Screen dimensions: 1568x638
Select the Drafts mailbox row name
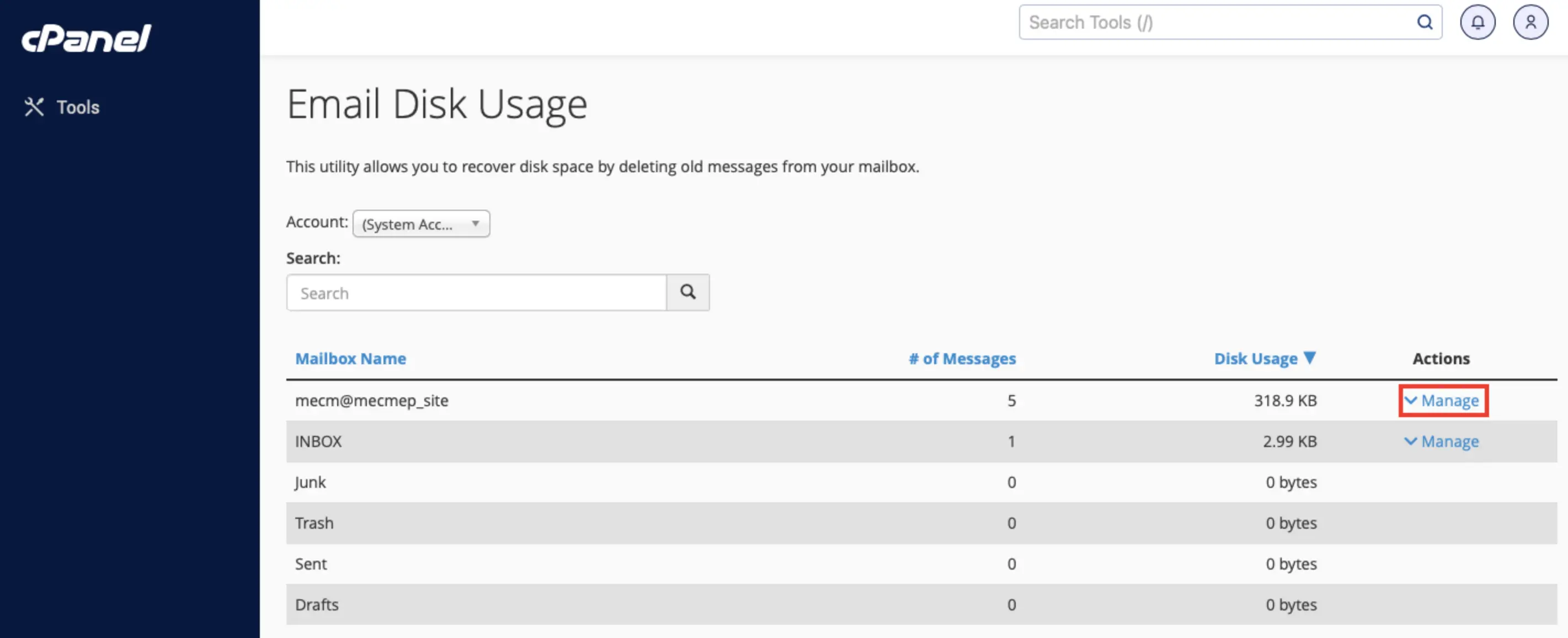(317, 604)
